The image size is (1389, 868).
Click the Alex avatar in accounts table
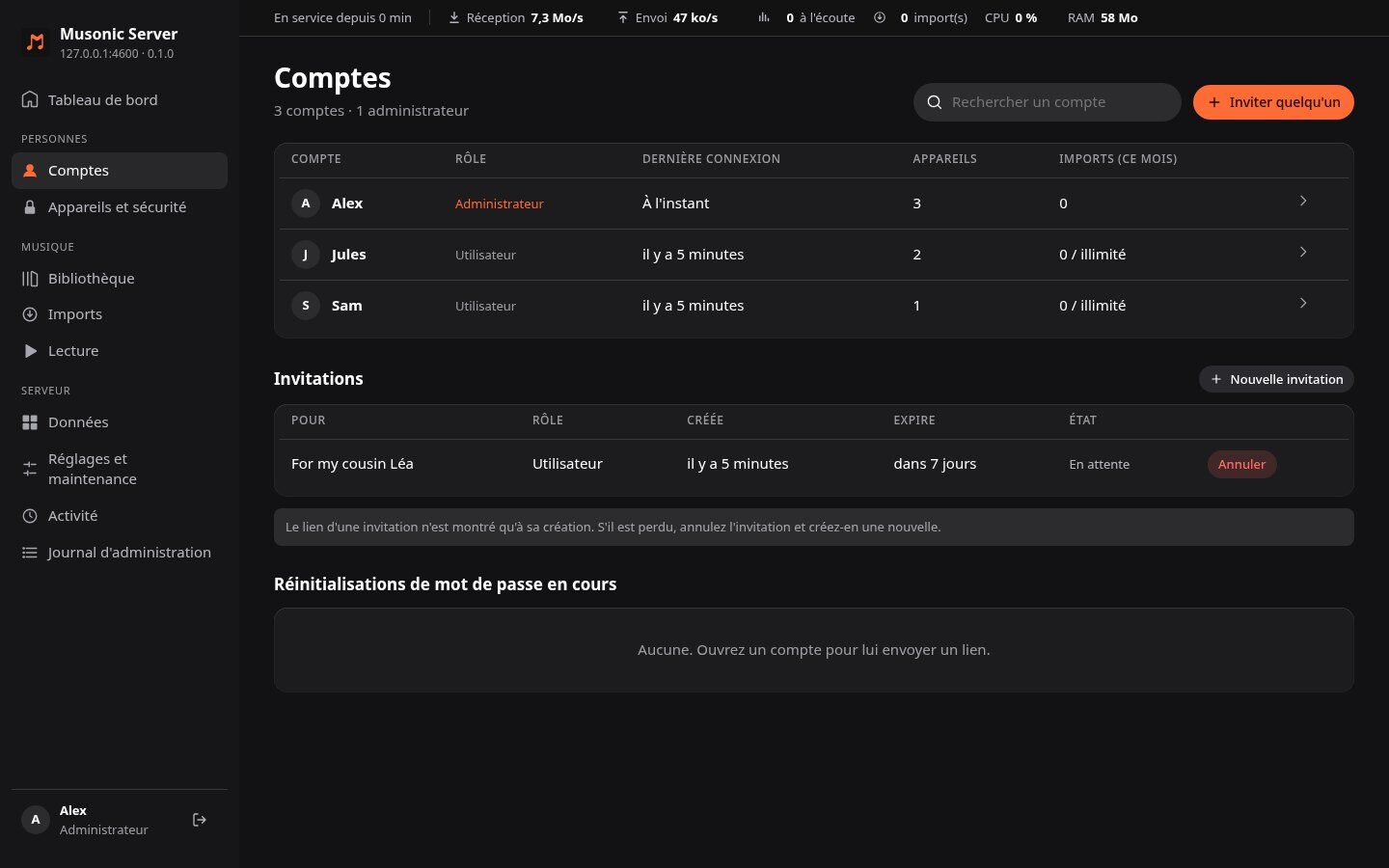coord(306,203)
